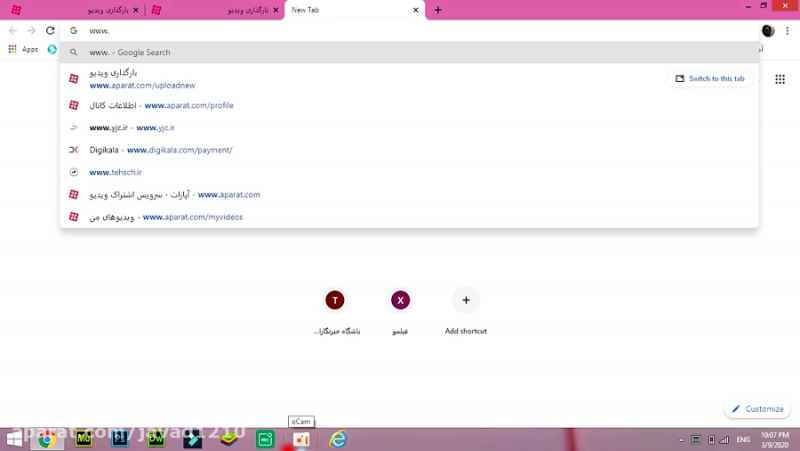Reload the current page
800x451 pixels.
click(x=50, y=31)
